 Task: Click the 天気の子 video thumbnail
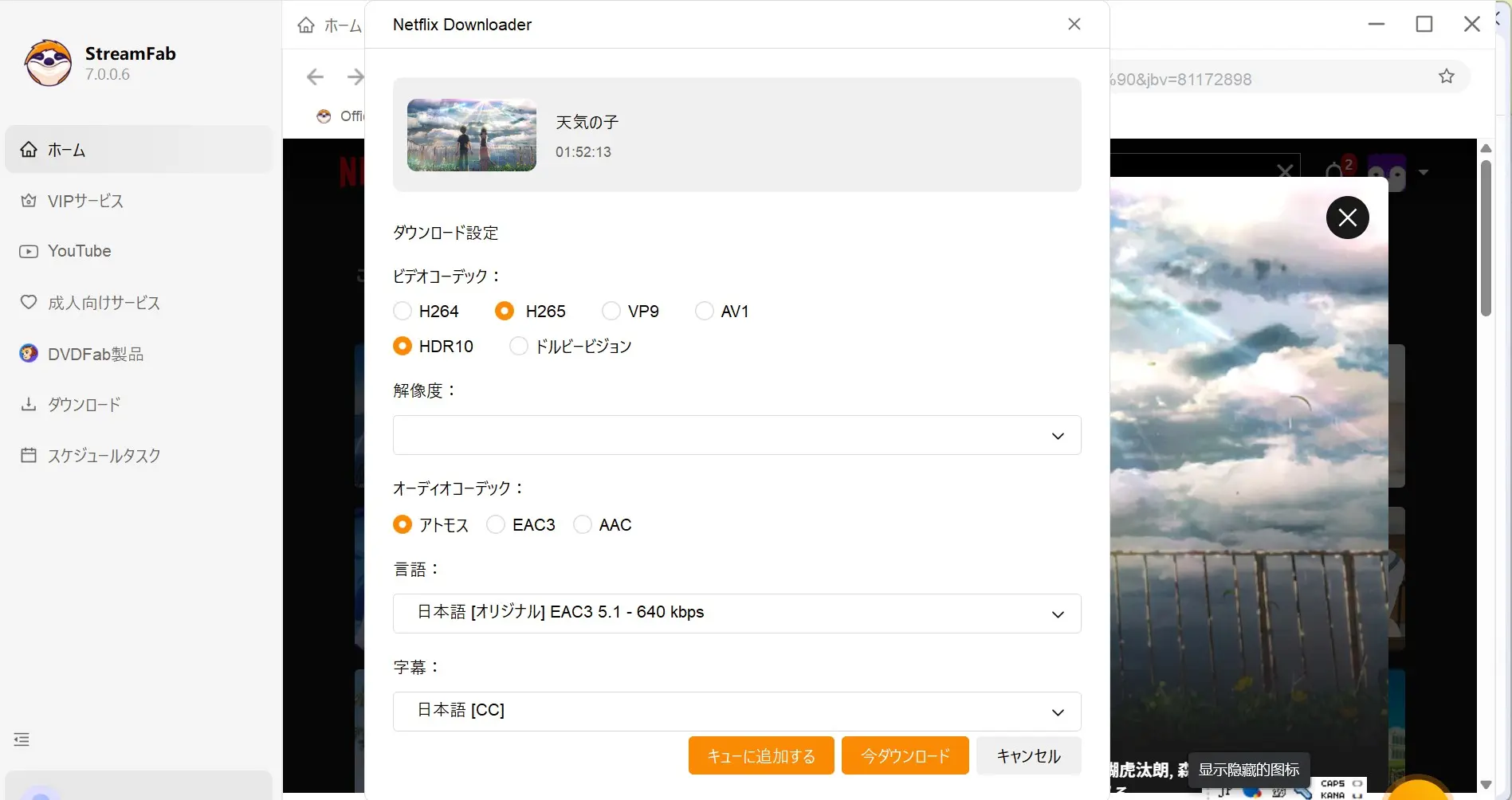(x=472, y=135)
